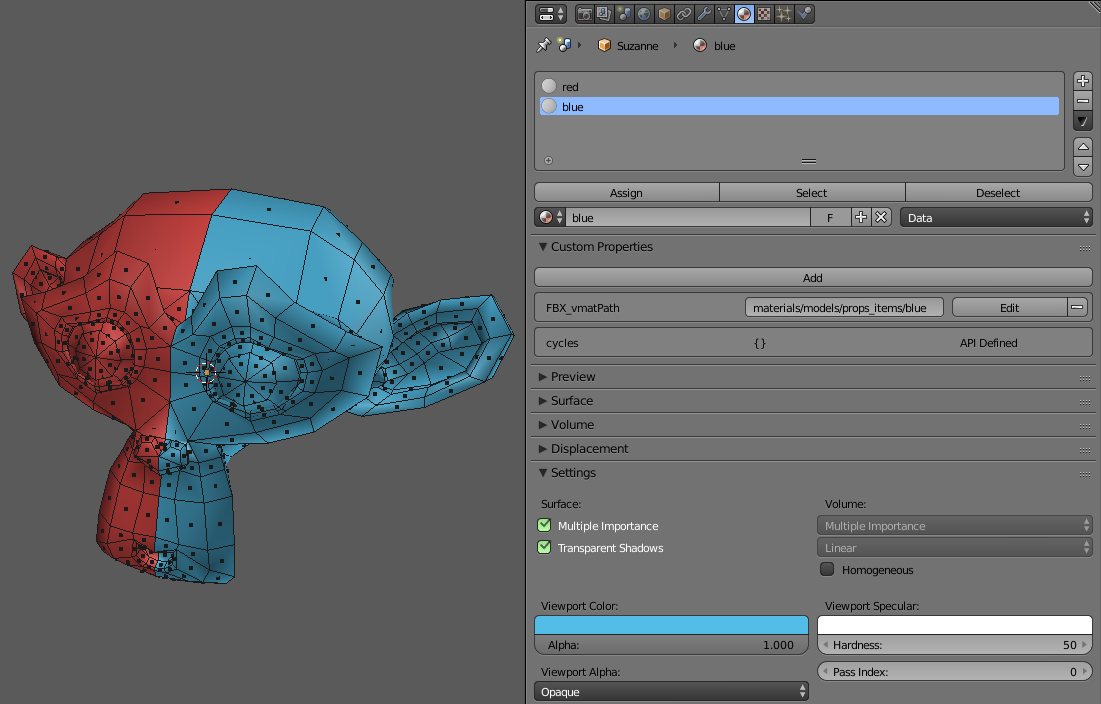The height and width of the screenshot is (704, 1101).
Task: Expand the Displacement panel
Action: pos(543,449)
